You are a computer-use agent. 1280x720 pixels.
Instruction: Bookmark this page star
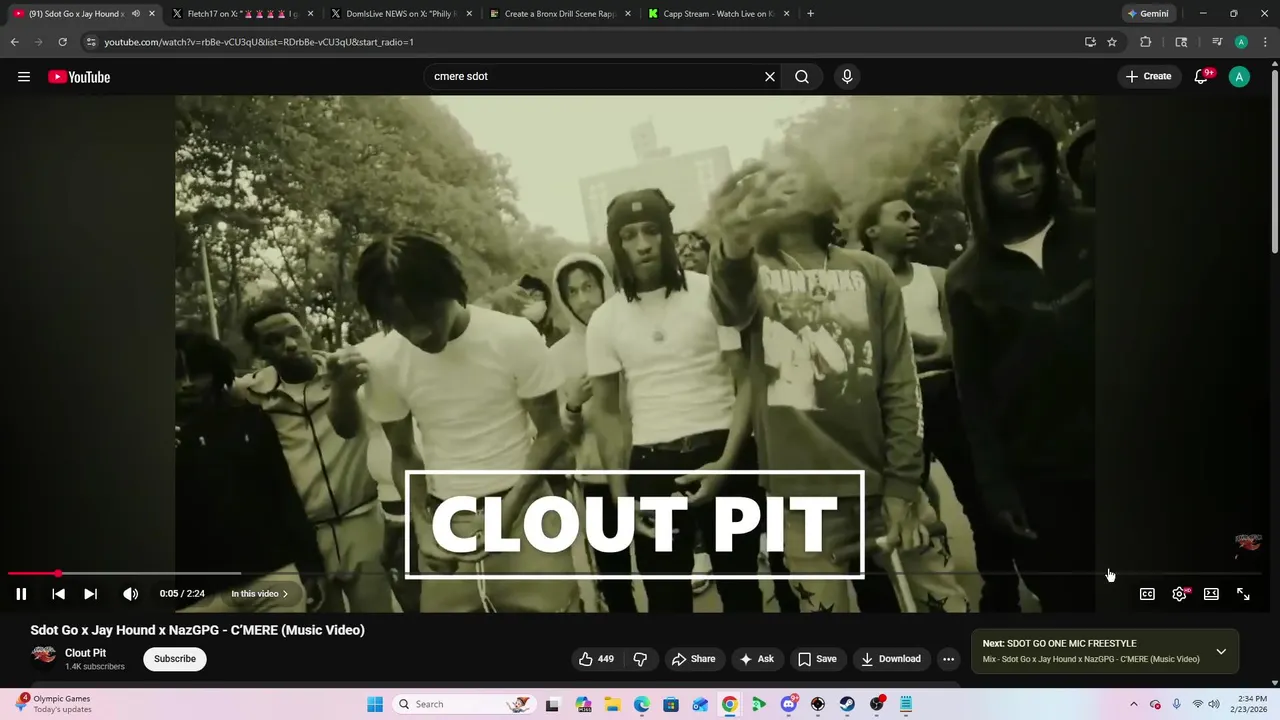coord(1112,42)
